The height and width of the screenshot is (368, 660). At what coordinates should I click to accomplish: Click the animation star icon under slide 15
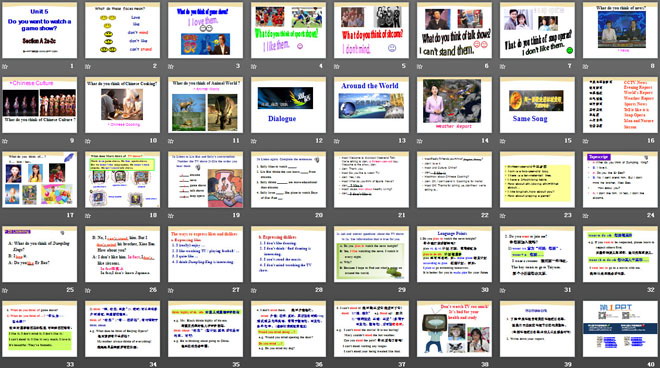[x=503, y=141]
